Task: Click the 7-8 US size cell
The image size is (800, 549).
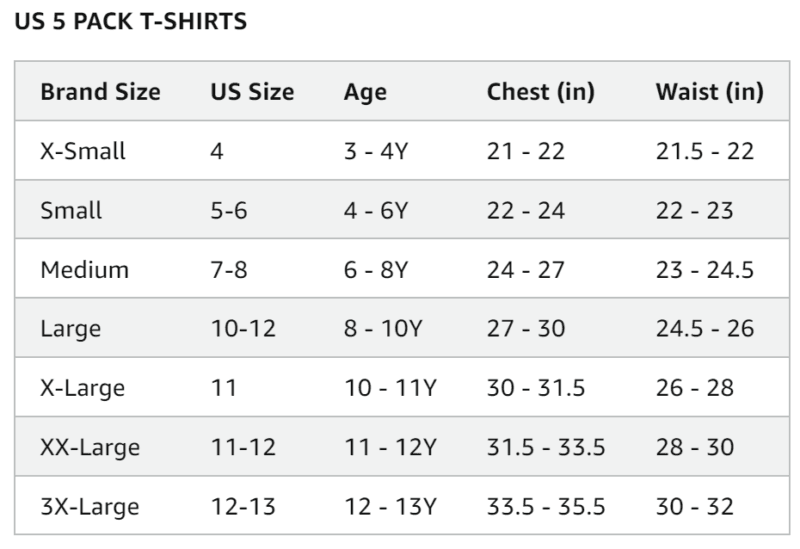Action: click(x=230, y=270)
